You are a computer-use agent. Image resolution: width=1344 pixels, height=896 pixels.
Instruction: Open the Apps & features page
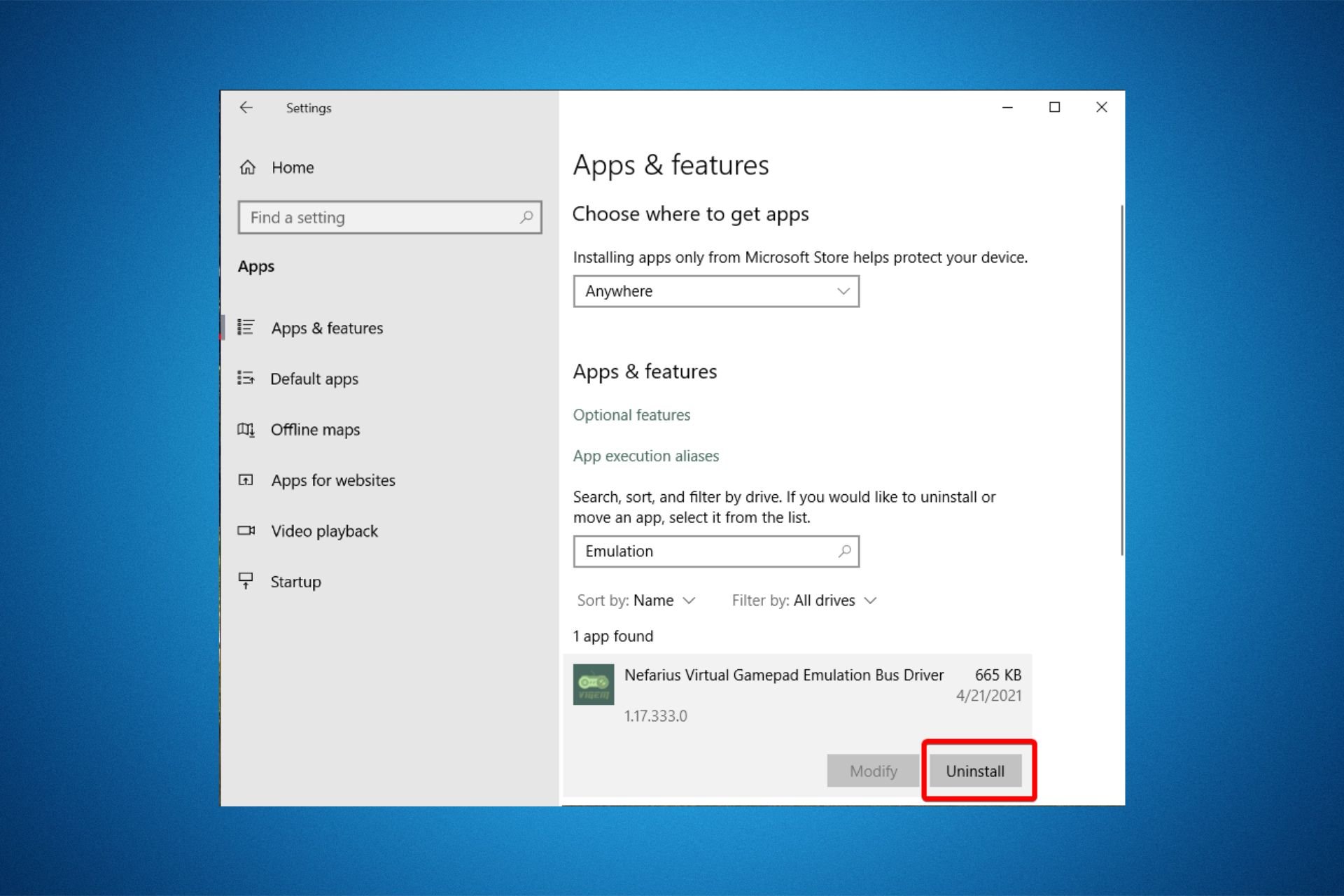pos(327,328)
